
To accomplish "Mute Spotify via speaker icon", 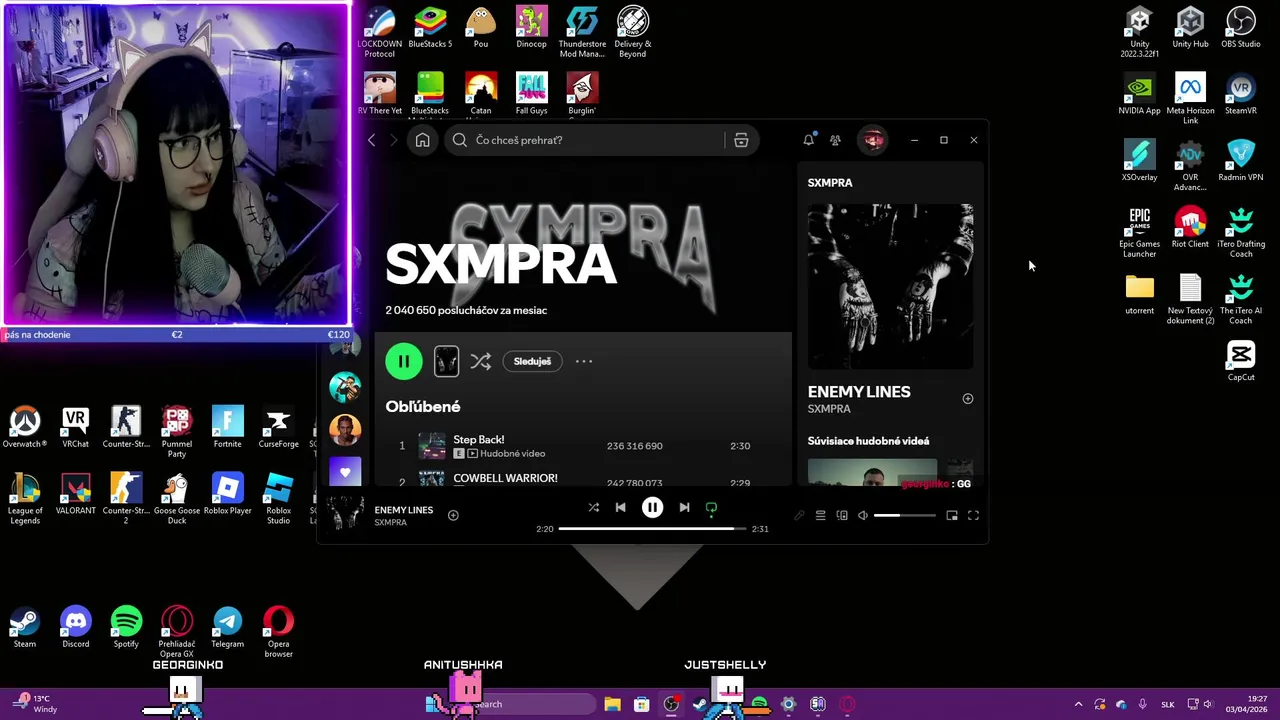I will (x=863, y=516).
